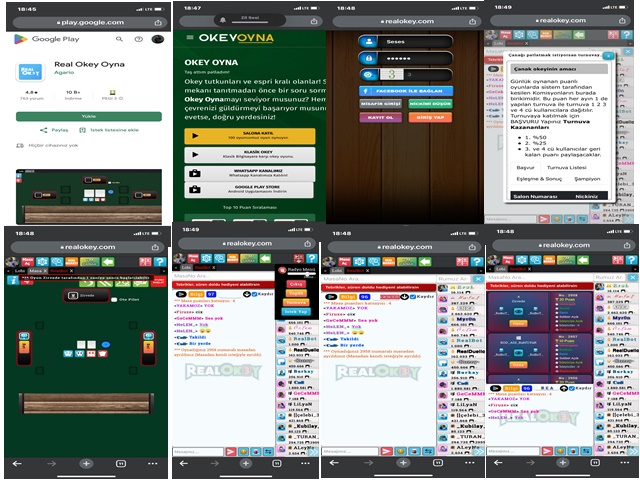Tap the wooden tile rack on game table
The width and height of the screenshot is (640, 480).
pyautogui.click(x=86, y=403)
